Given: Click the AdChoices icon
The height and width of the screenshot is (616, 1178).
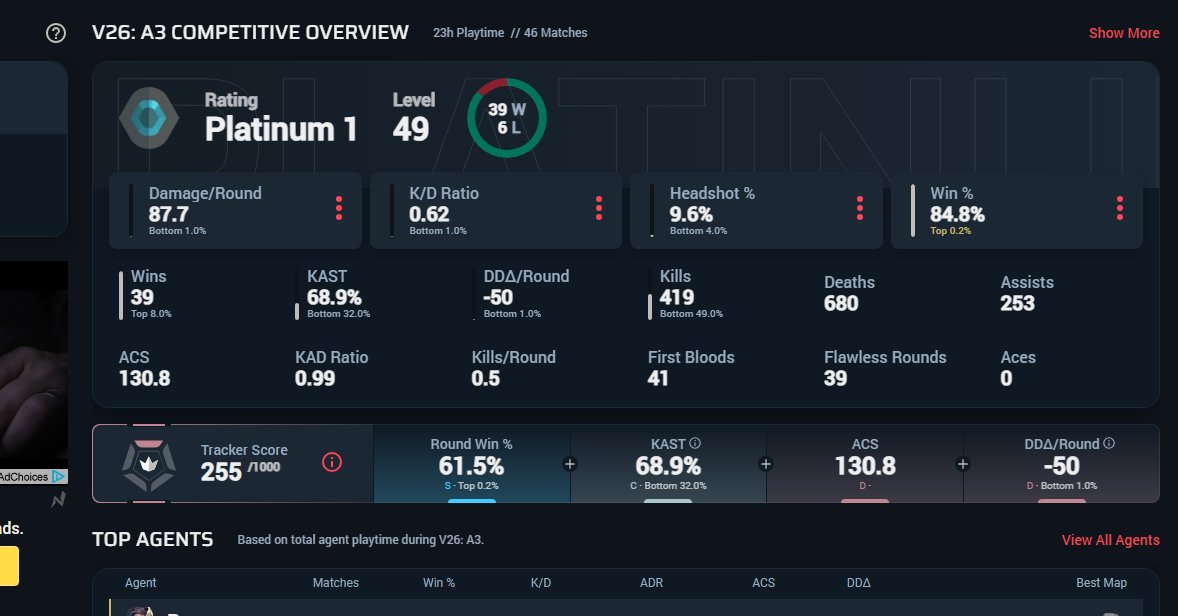Looking at the screenshot, I should click(59, 476).
